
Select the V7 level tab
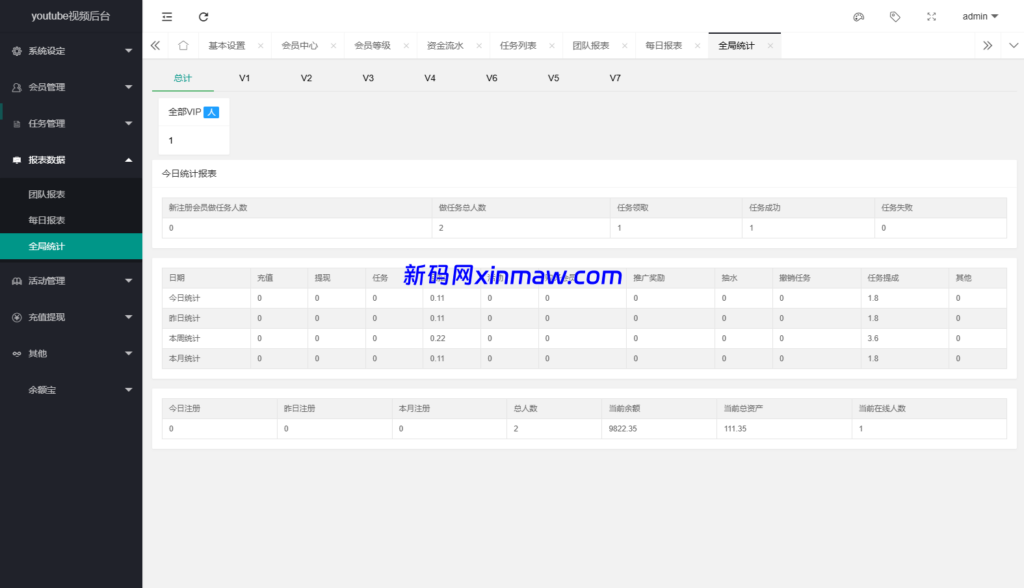615,78
